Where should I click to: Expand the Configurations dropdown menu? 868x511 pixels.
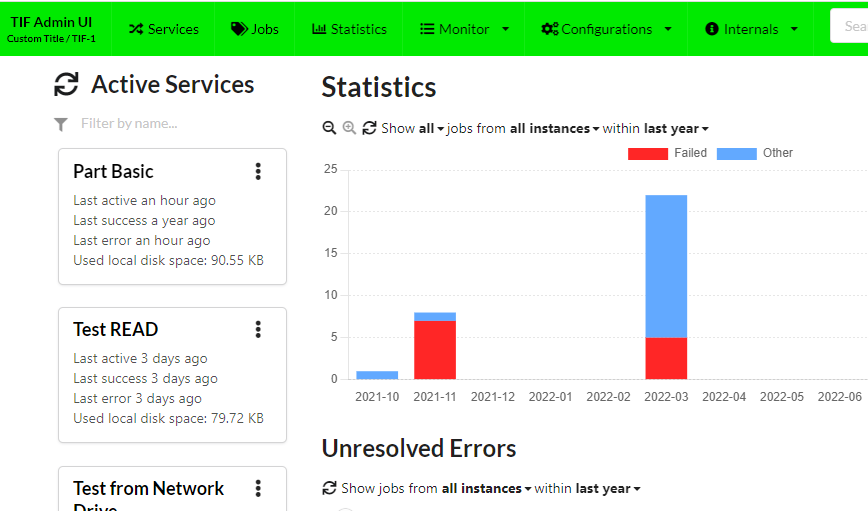pos(606,29)
